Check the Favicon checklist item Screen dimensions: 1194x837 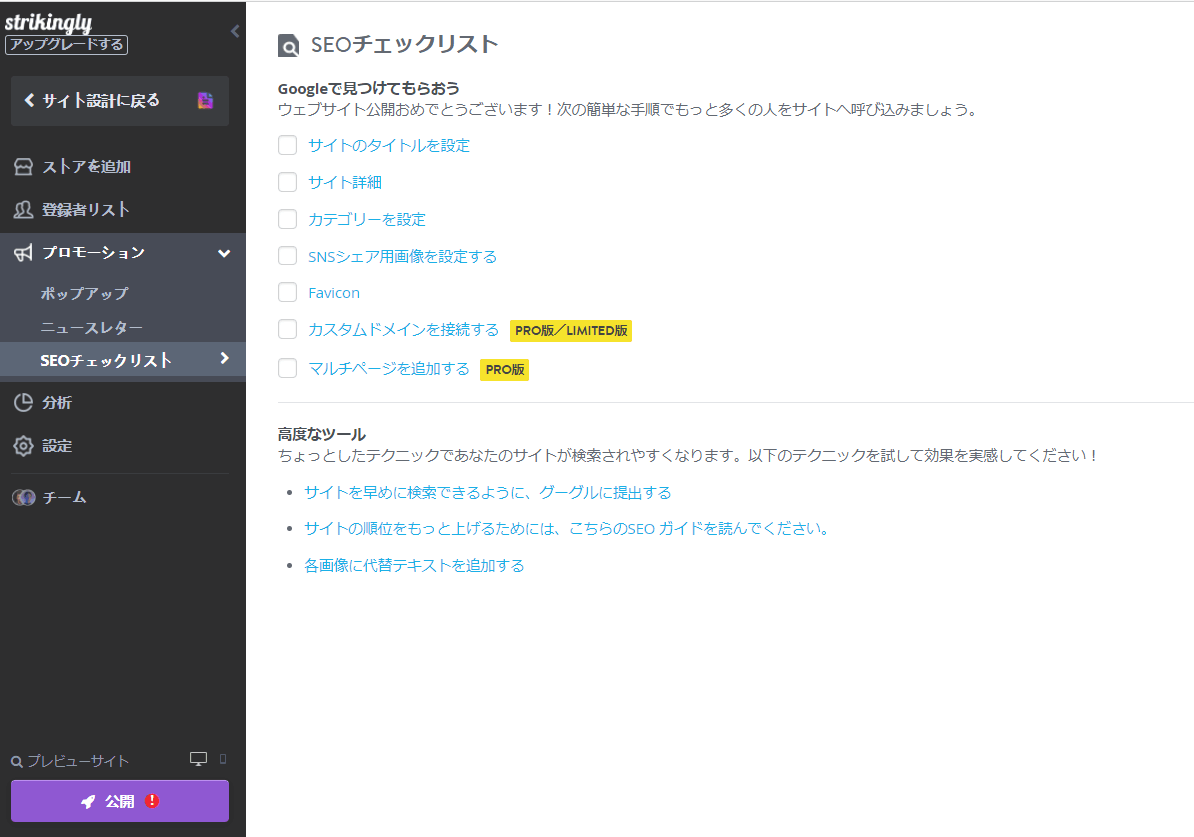pos(287,292)
